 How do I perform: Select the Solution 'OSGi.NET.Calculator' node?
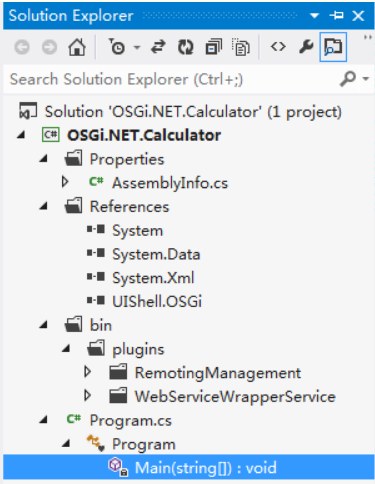[193, 112]
